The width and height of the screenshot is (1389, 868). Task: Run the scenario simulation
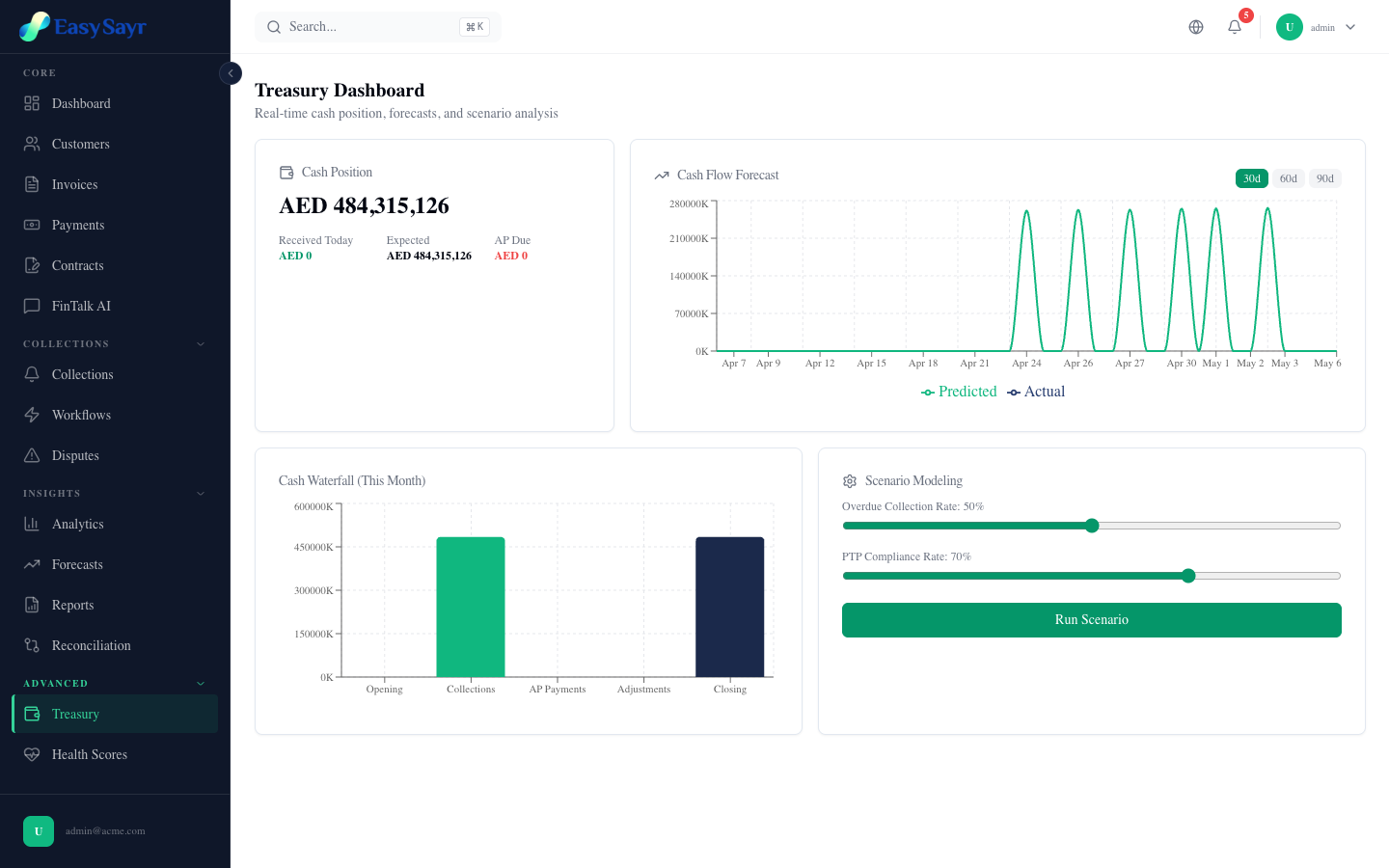1091,620
